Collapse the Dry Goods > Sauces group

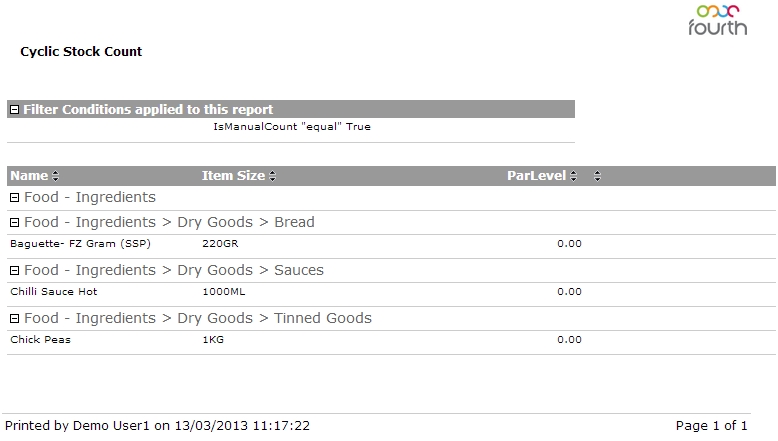coord(15,270)
